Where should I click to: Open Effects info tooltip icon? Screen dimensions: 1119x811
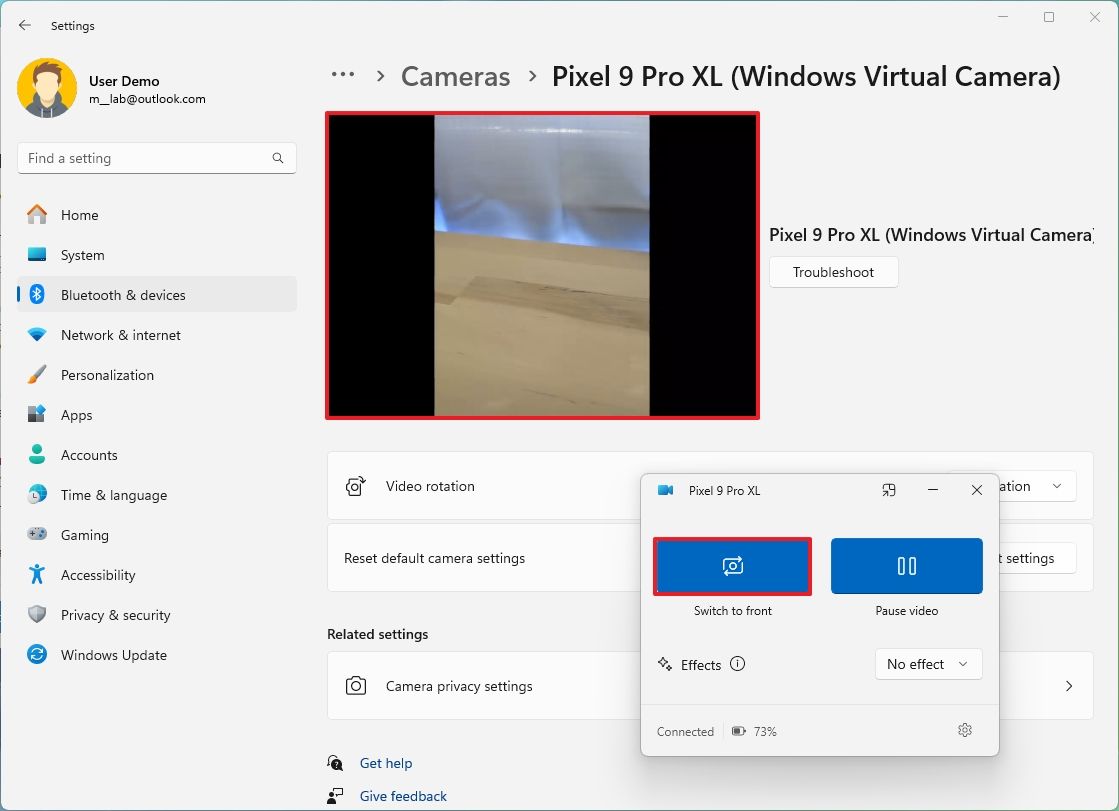pyautogui.click(x=737, y=664)
